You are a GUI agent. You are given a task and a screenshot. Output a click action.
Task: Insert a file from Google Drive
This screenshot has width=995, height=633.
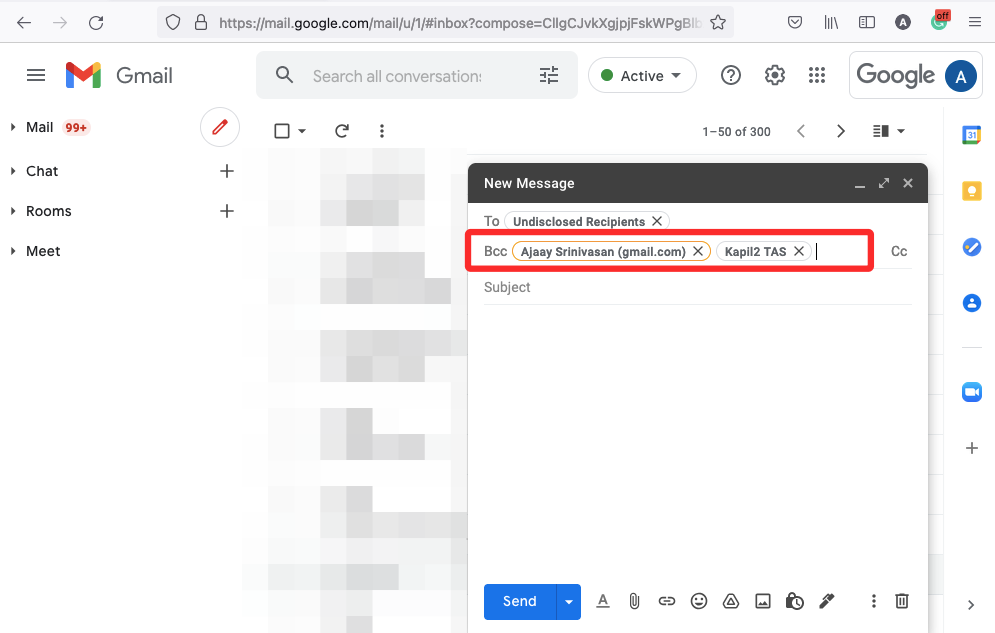point(730,601)
